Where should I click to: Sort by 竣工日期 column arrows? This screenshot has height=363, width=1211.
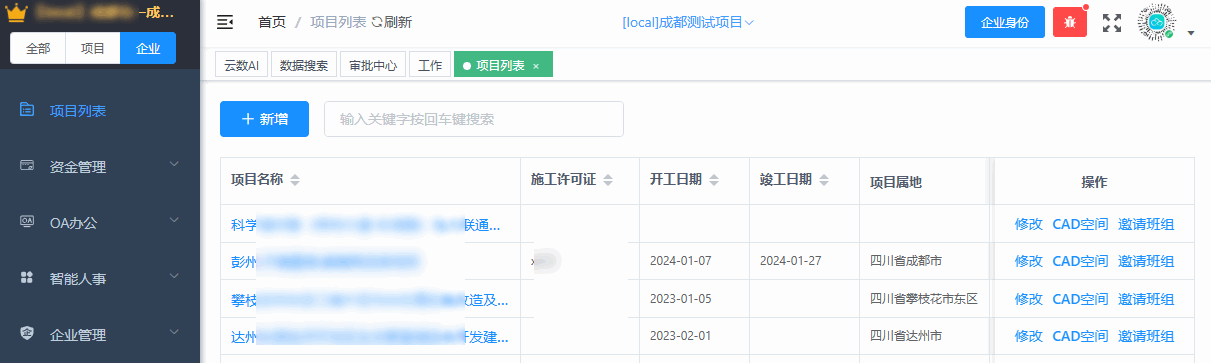823,181
